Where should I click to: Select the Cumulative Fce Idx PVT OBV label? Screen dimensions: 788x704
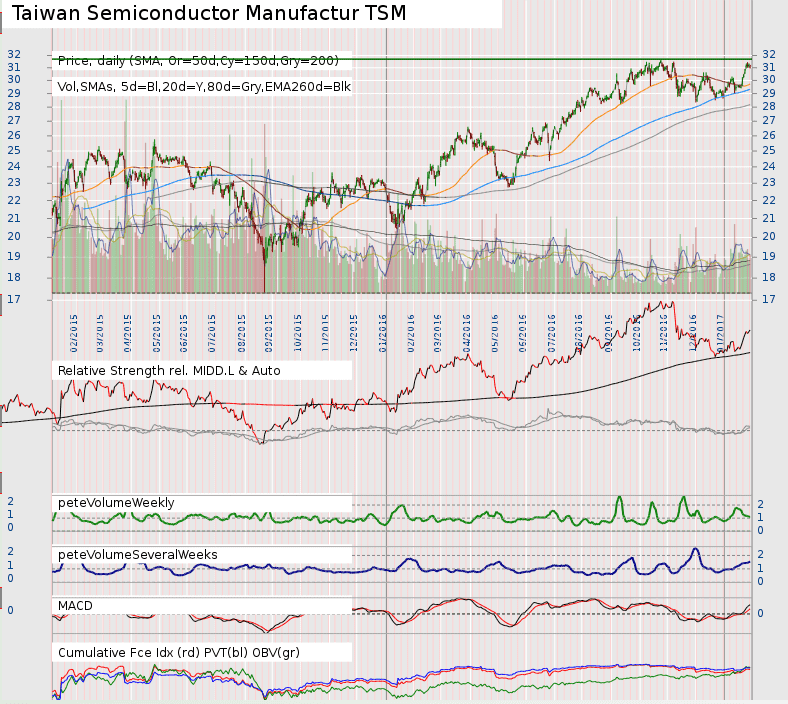coord(178,653)
